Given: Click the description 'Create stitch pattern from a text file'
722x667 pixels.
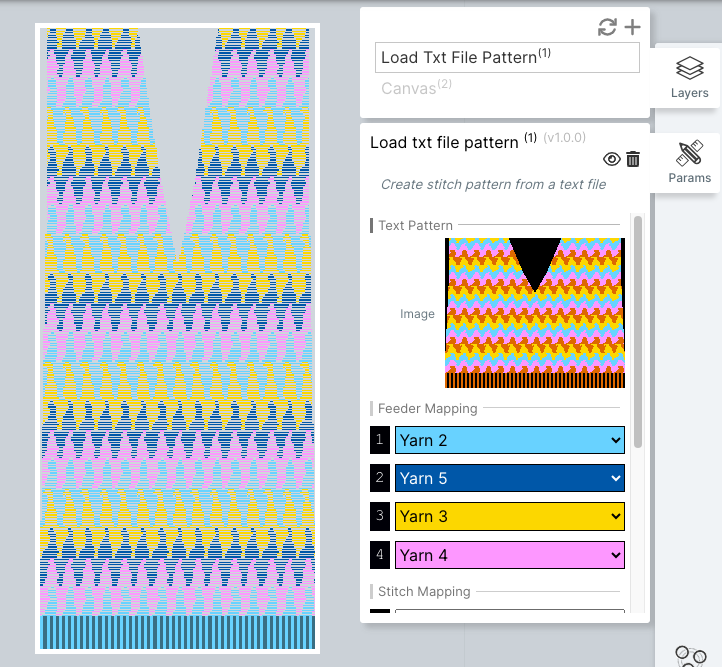Looking at the screenshot, I should [493, 185].
